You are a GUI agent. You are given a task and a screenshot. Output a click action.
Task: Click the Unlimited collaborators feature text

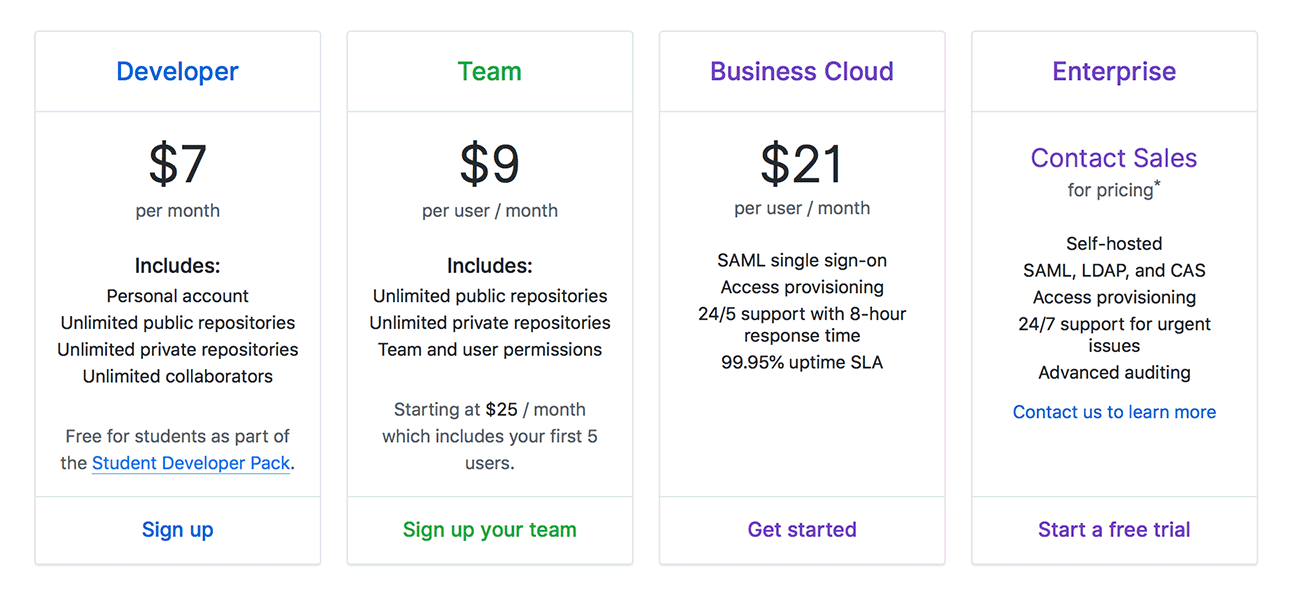click(x=178, y=376)
